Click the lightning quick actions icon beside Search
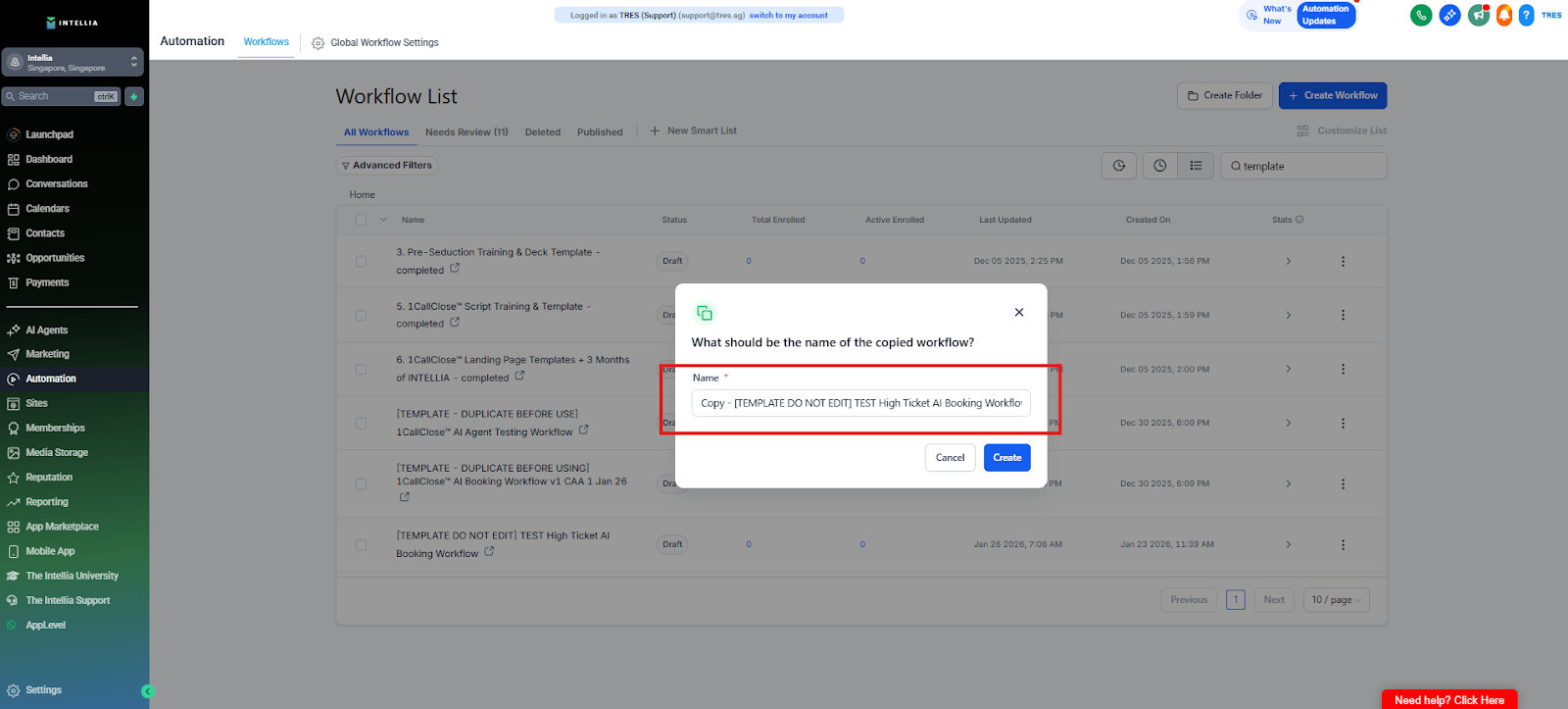This screenshot has height=709, width=1568. [x=134, y=96]
